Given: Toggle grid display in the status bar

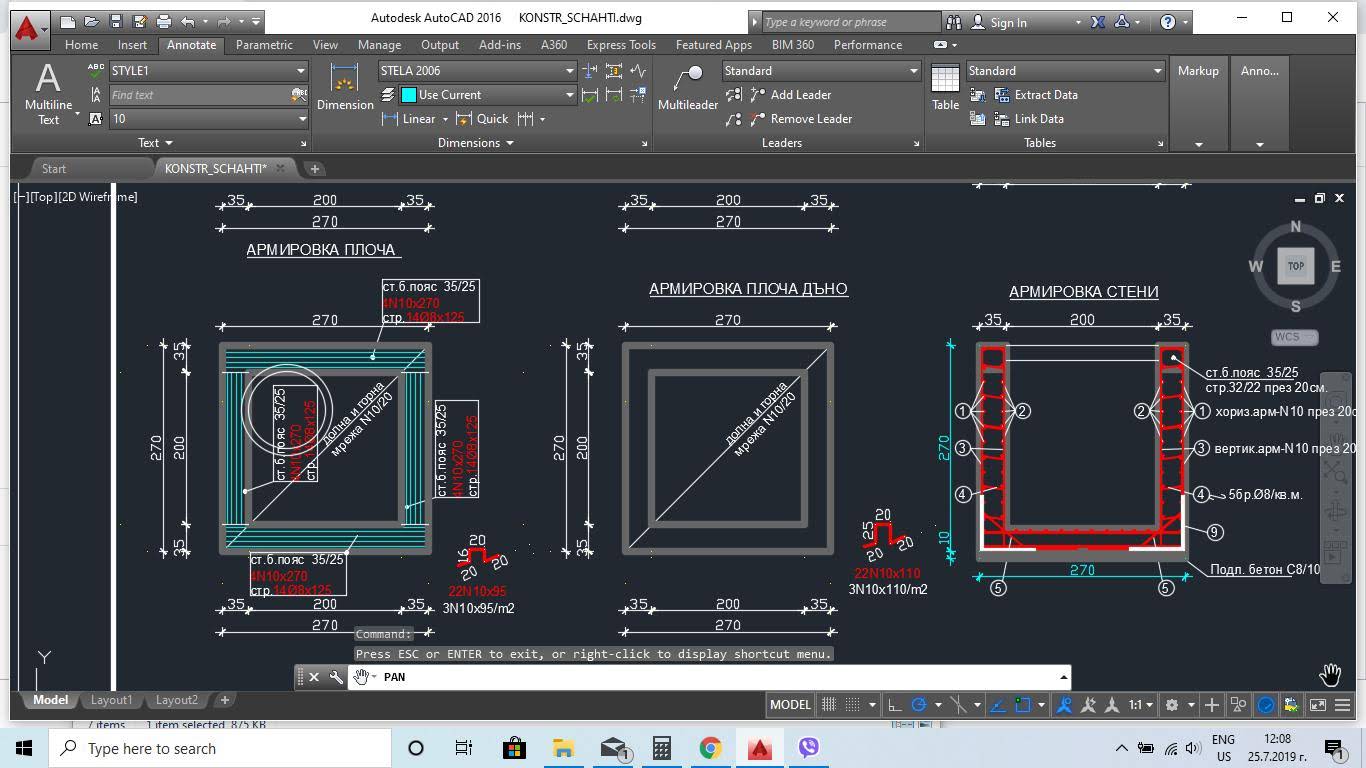Looking at the screenshot, I should (828, 704).
